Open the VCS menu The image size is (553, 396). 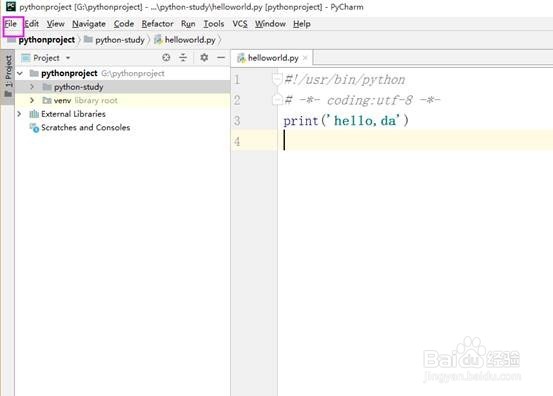240,24
